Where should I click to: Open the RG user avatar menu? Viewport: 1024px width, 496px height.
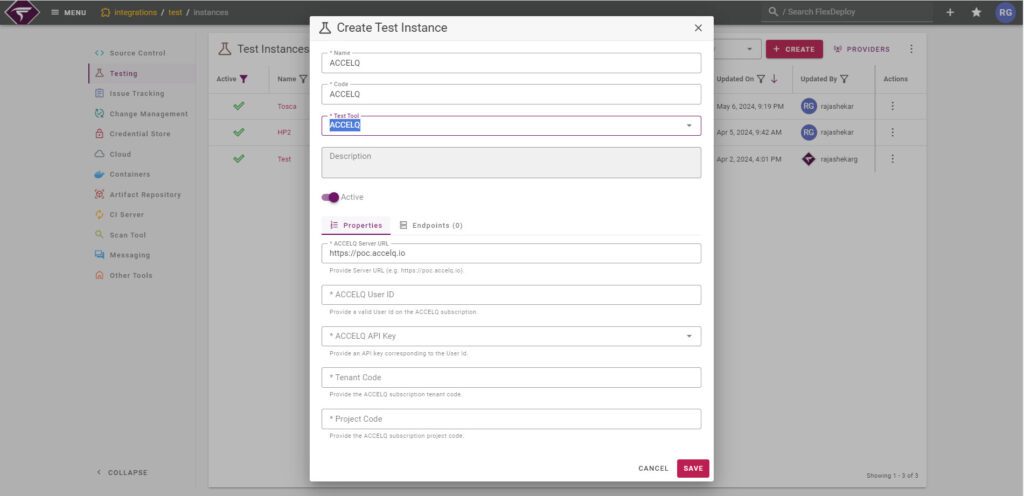click(x=1006, y=12)
